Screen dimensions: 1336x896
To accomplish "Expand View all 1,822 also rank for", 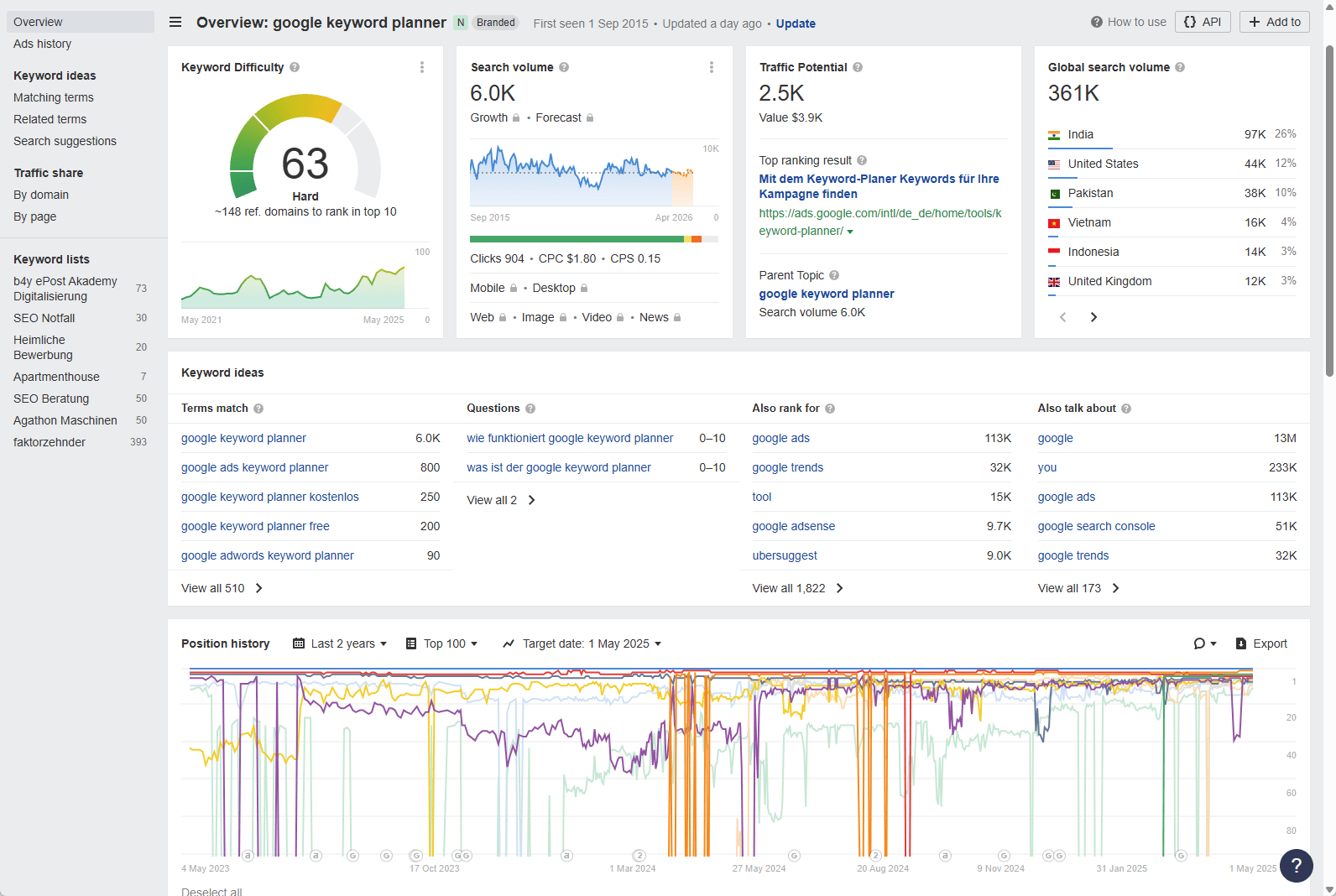I will 798,588.
